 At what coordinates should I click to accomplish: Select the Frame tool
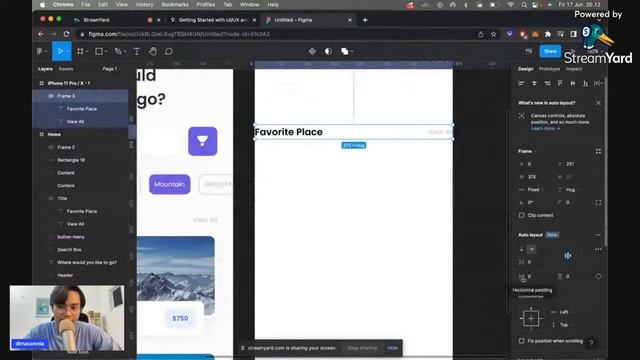click(80, 51)
